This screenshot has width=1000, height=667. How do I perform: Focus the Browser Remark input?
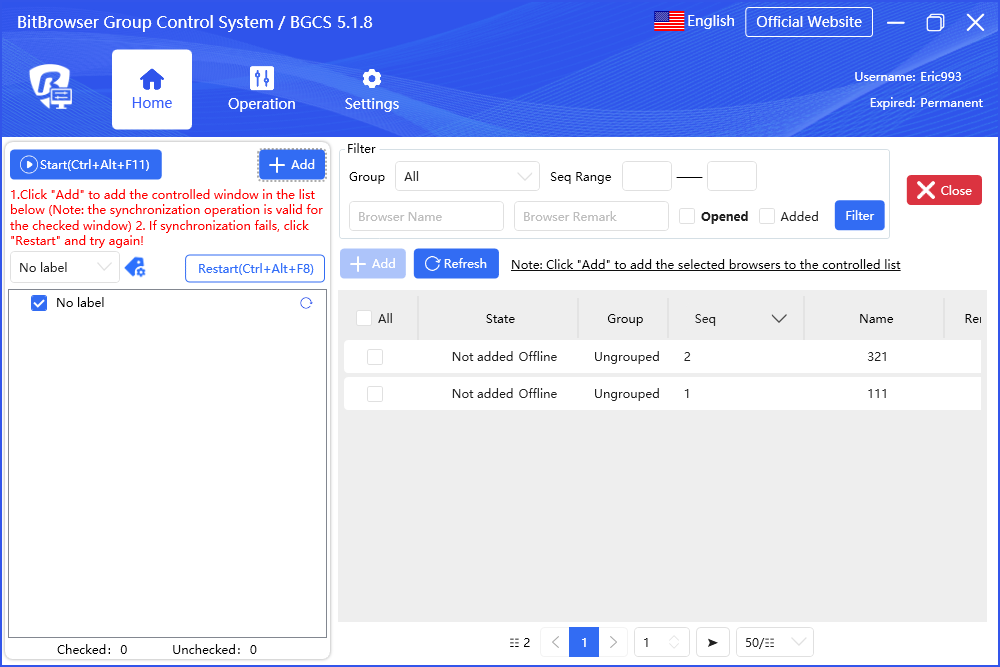591,216
